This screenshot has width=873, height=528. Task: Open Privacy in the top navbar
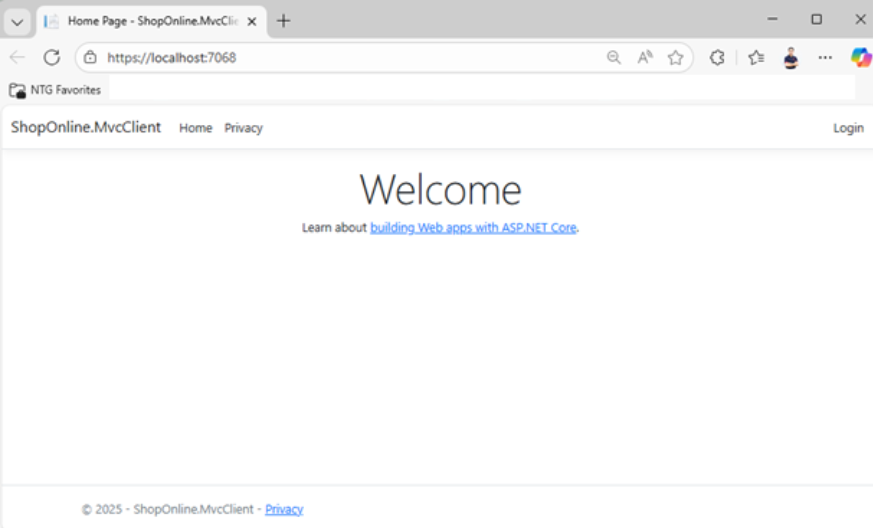pos(243,128)
